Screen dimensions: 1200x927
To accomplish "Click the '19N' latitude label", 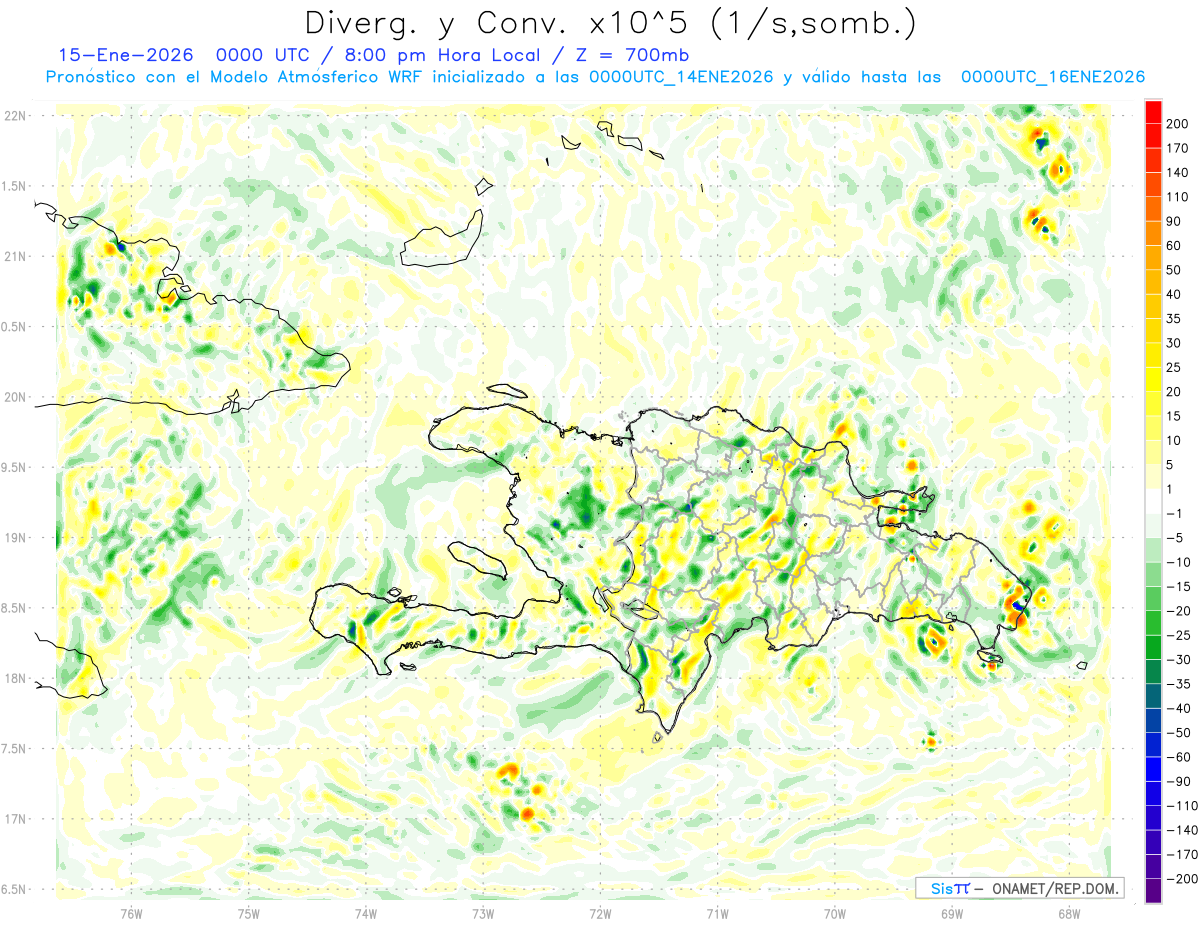I will [x=14, y=538].
